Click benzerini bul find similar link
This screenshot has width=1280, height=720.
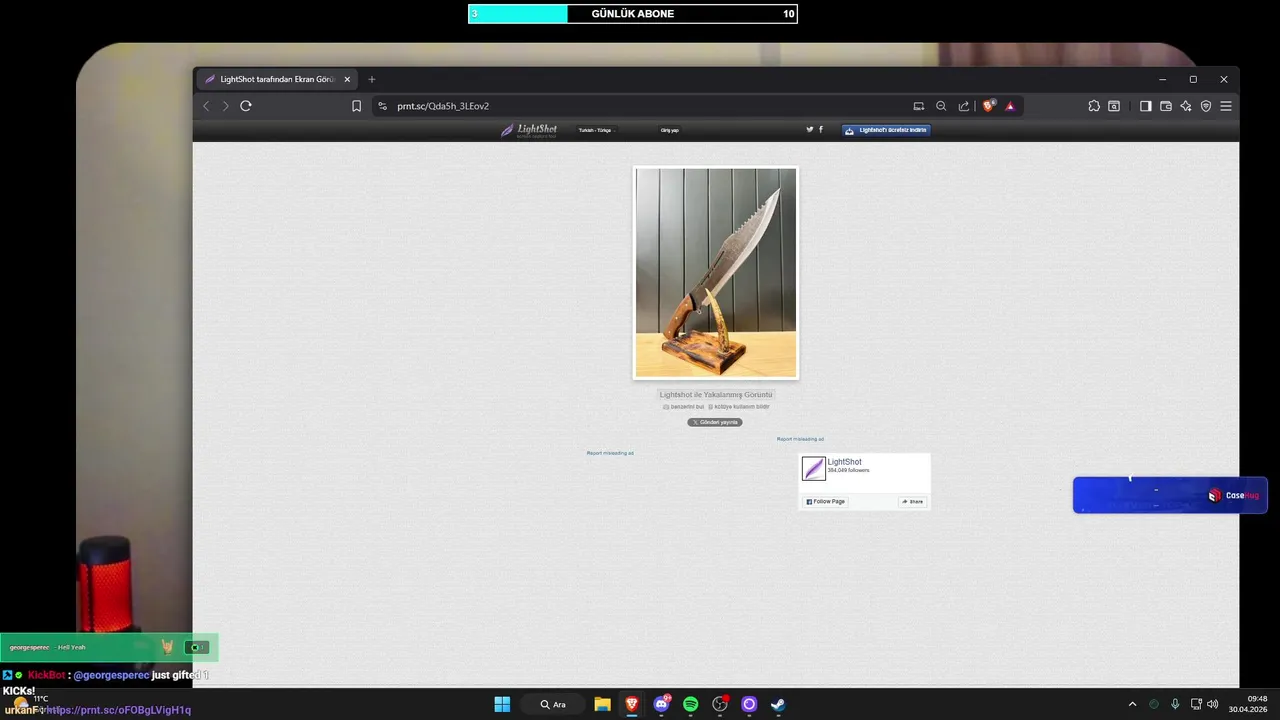684,407
